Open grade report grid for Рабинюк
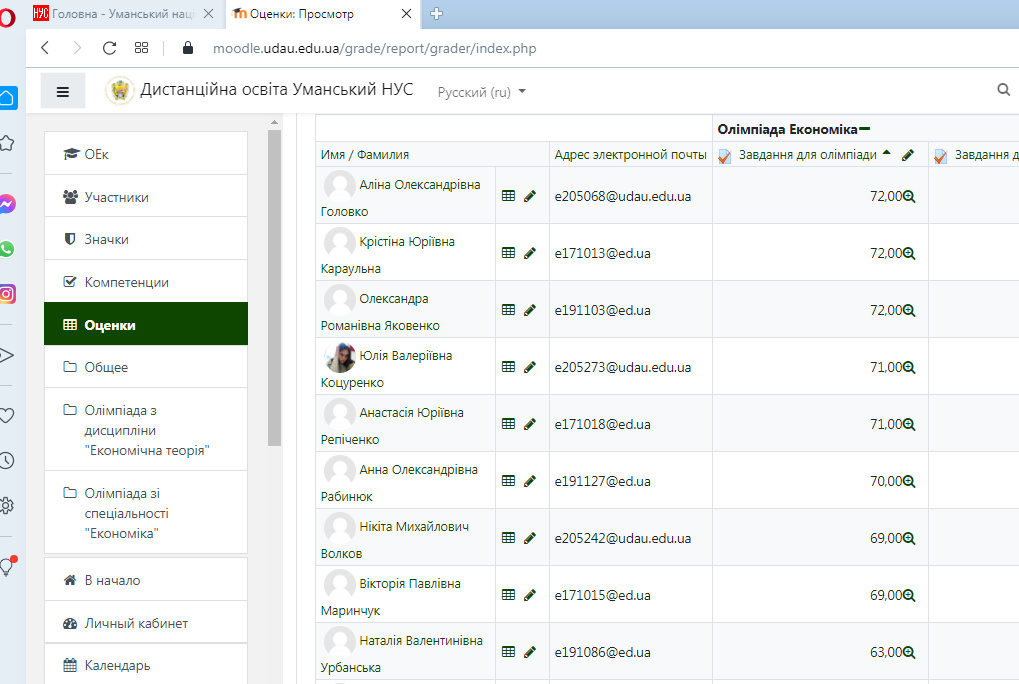Screen dimensions: 1019x684 tap(509, 481)
